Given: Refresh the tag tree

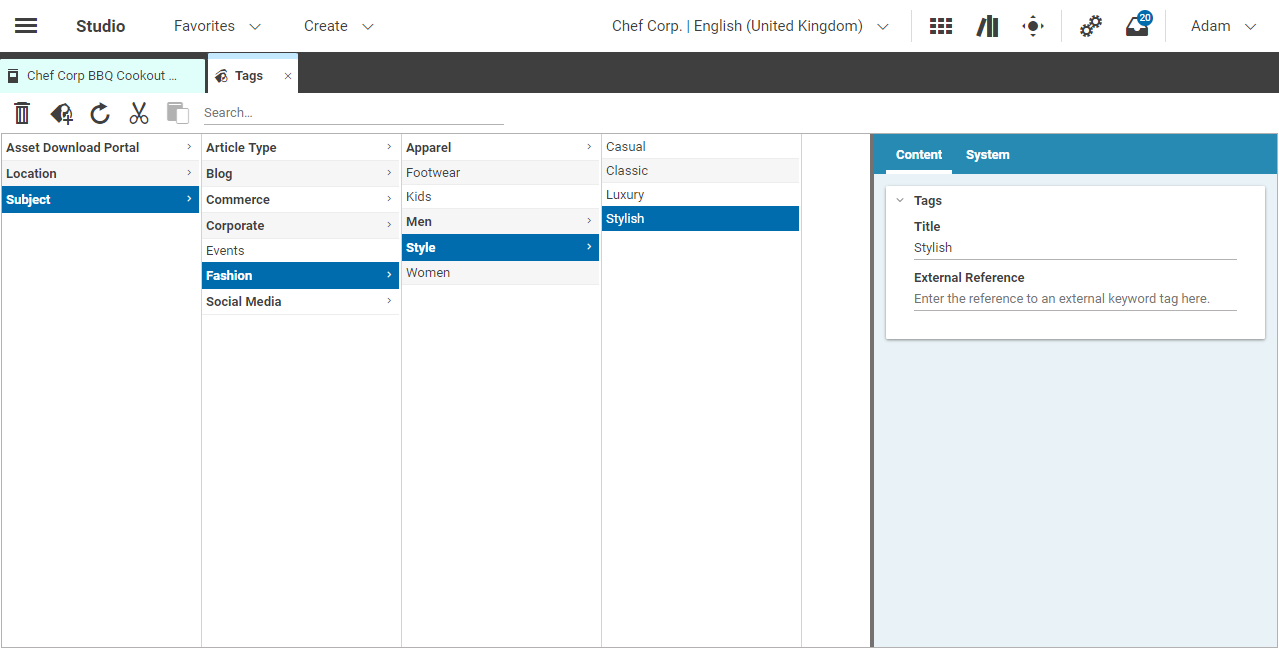Looking at the screenshot, I should pos(99,113).
